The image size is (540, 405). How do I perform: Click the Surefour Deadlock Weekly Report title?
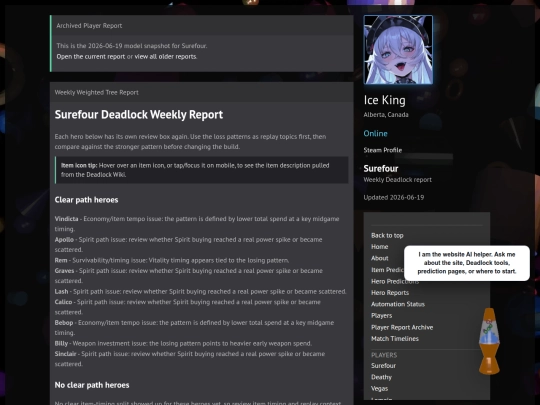[x=139, y=115]
